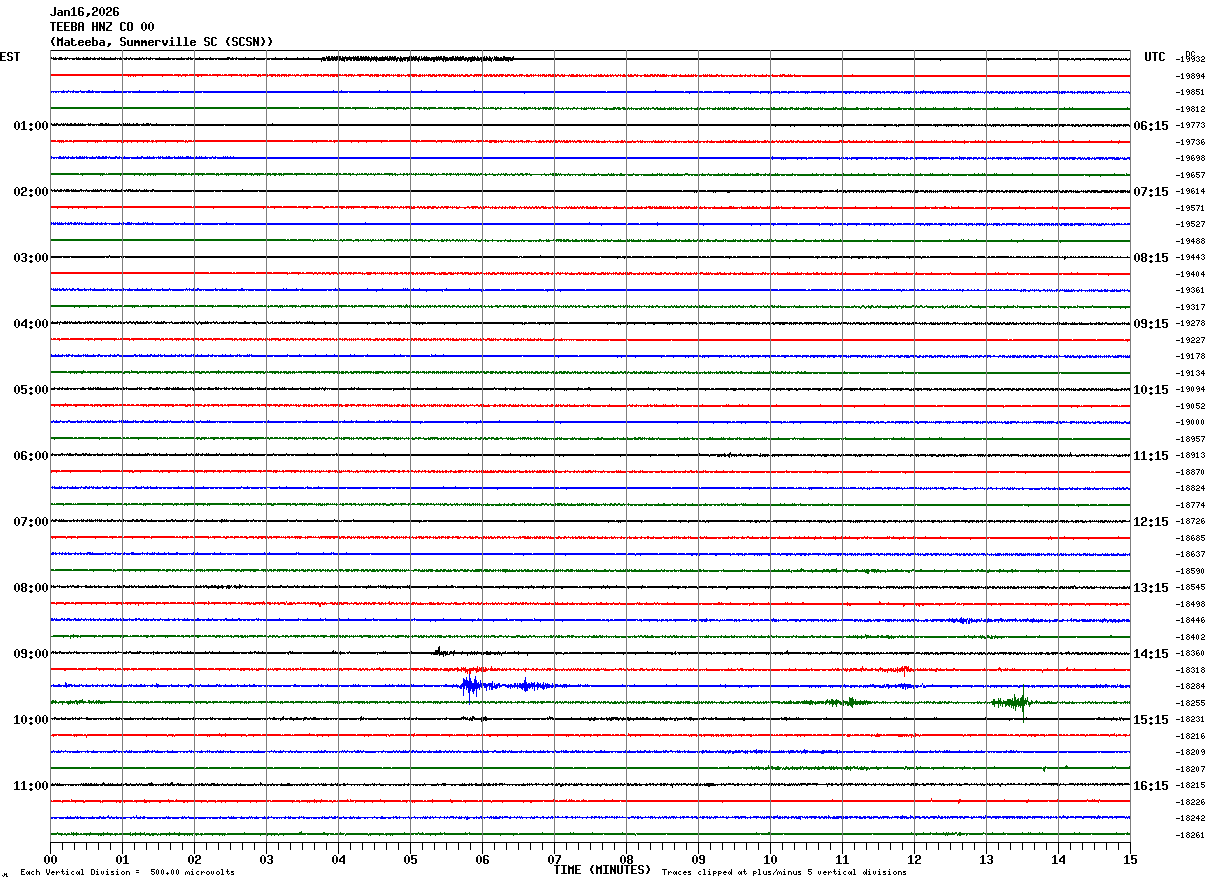1210x886 pixels.
Task: Click the DC offset value -18360
Action: coord(1191,654)
